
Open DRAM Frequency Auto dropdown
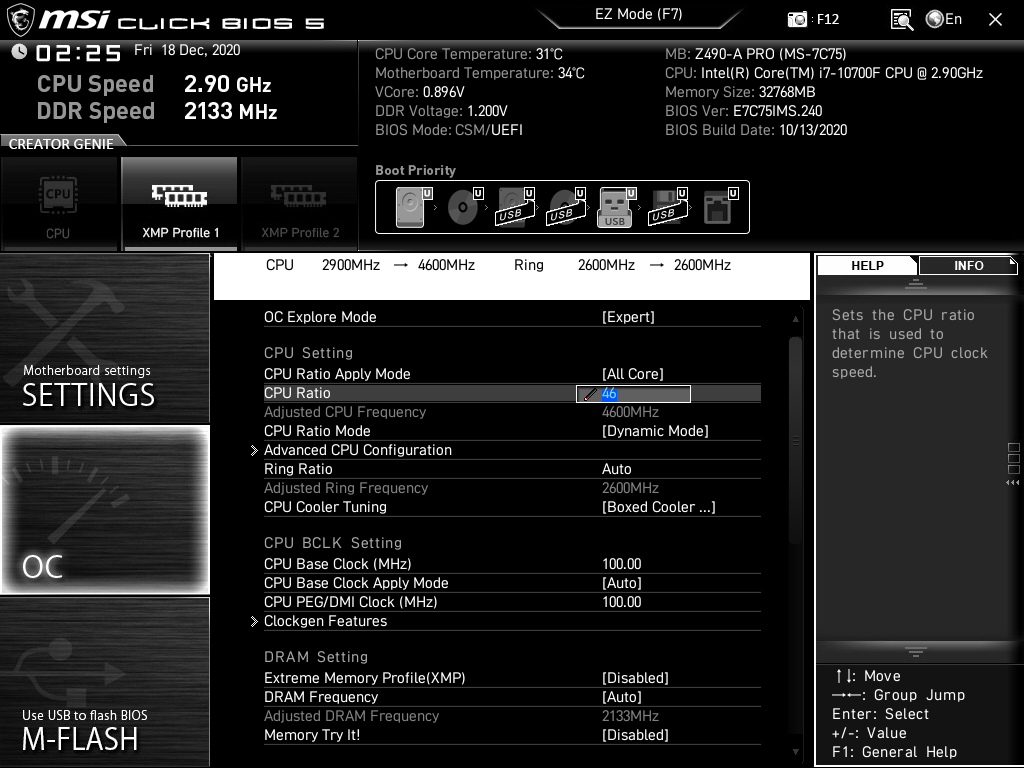(622, 697)
